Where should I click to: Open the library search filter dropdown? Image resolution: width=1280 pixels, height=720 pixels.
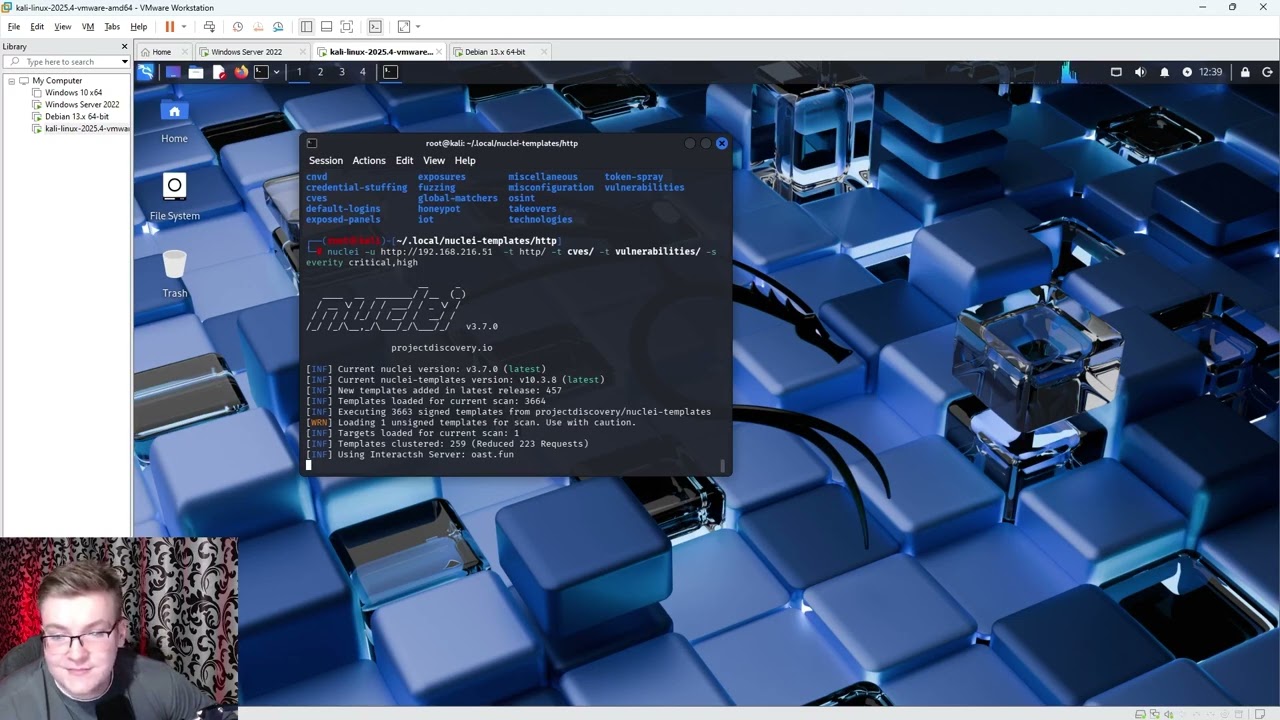pos(124,62)
